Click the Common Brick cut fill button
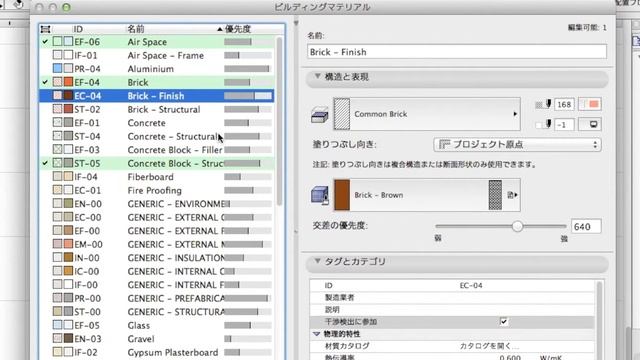Viewport: 640px width, 360px height. tap(427, 114)
